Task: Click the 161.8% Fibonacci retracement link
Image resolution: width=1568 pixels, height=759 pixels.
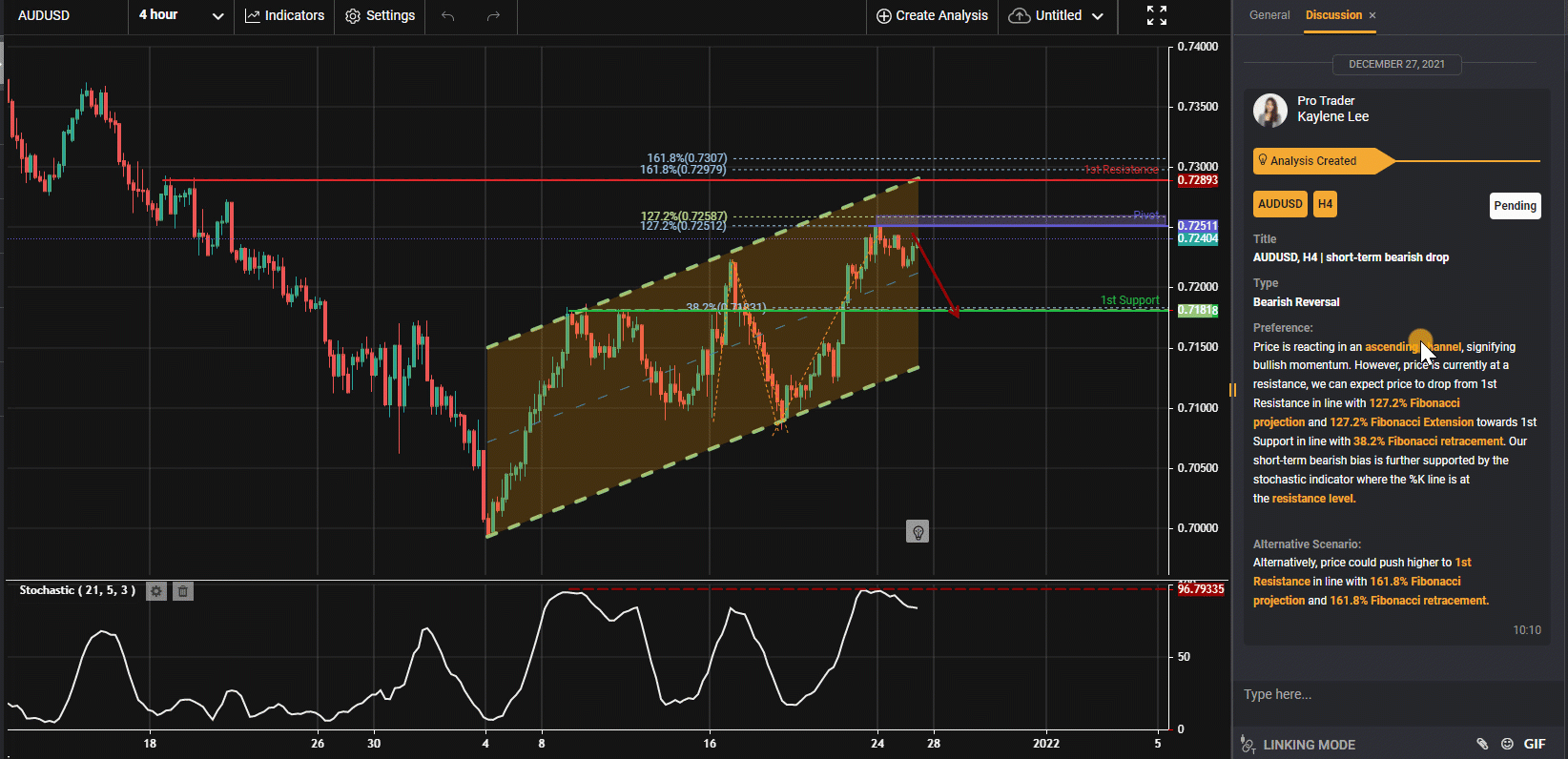Action: click(x=1408, y=601)
